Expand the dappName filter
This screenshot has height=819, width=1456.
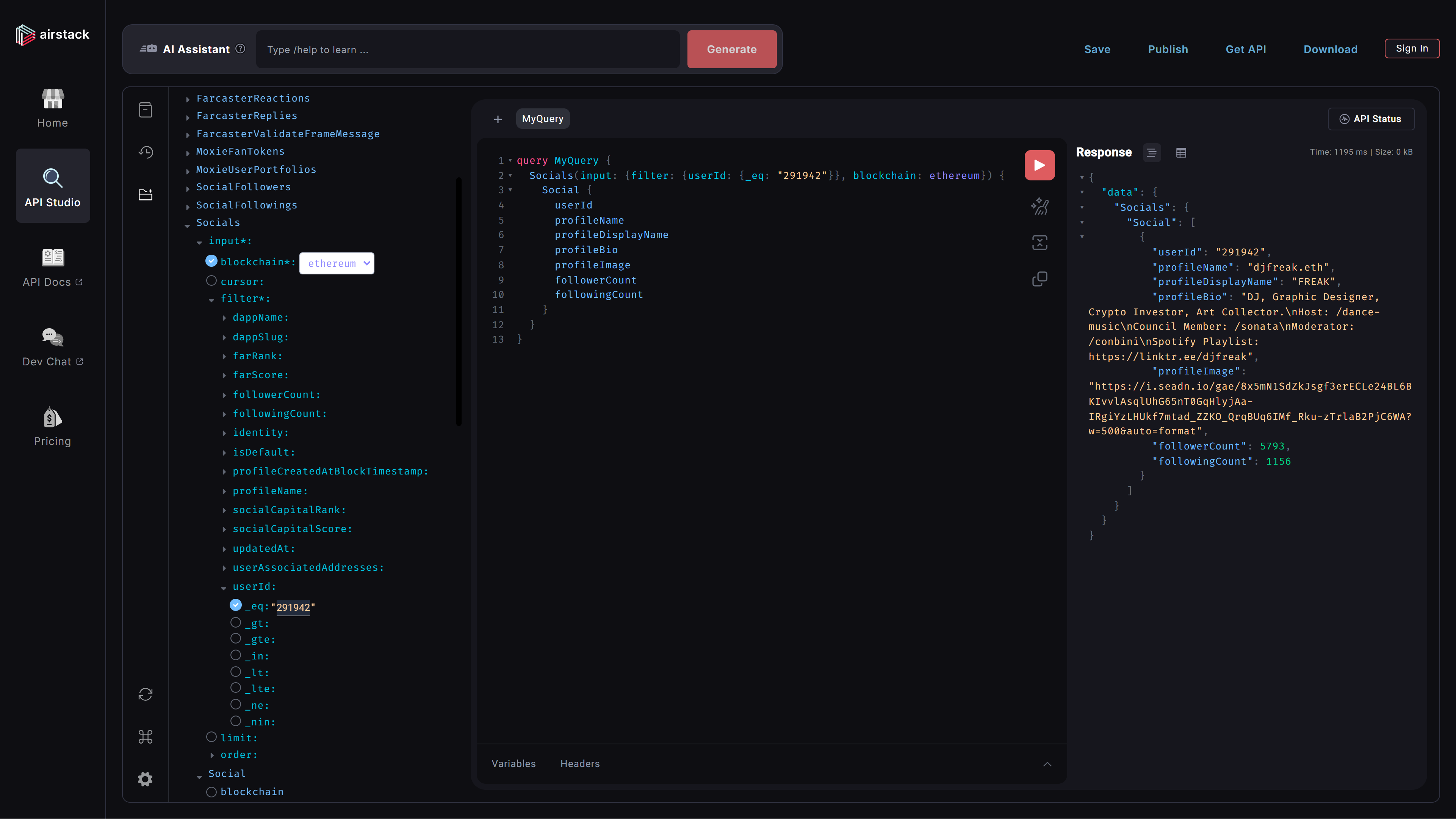pos(224,318)
